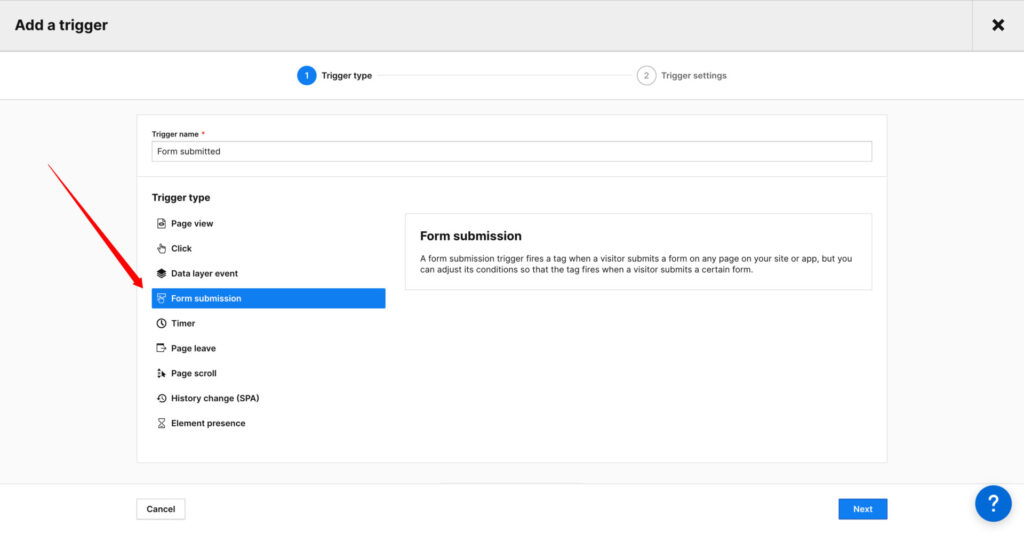The image size is (1024, 534).
Task: Select the Page view trigger type
Action: click(x=192, y=224)
